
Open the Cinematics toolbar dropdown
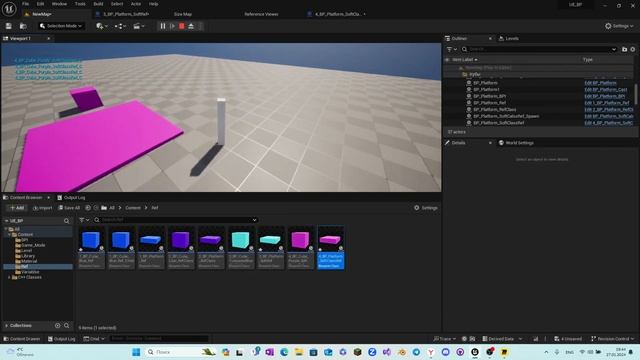coord(139,26)
